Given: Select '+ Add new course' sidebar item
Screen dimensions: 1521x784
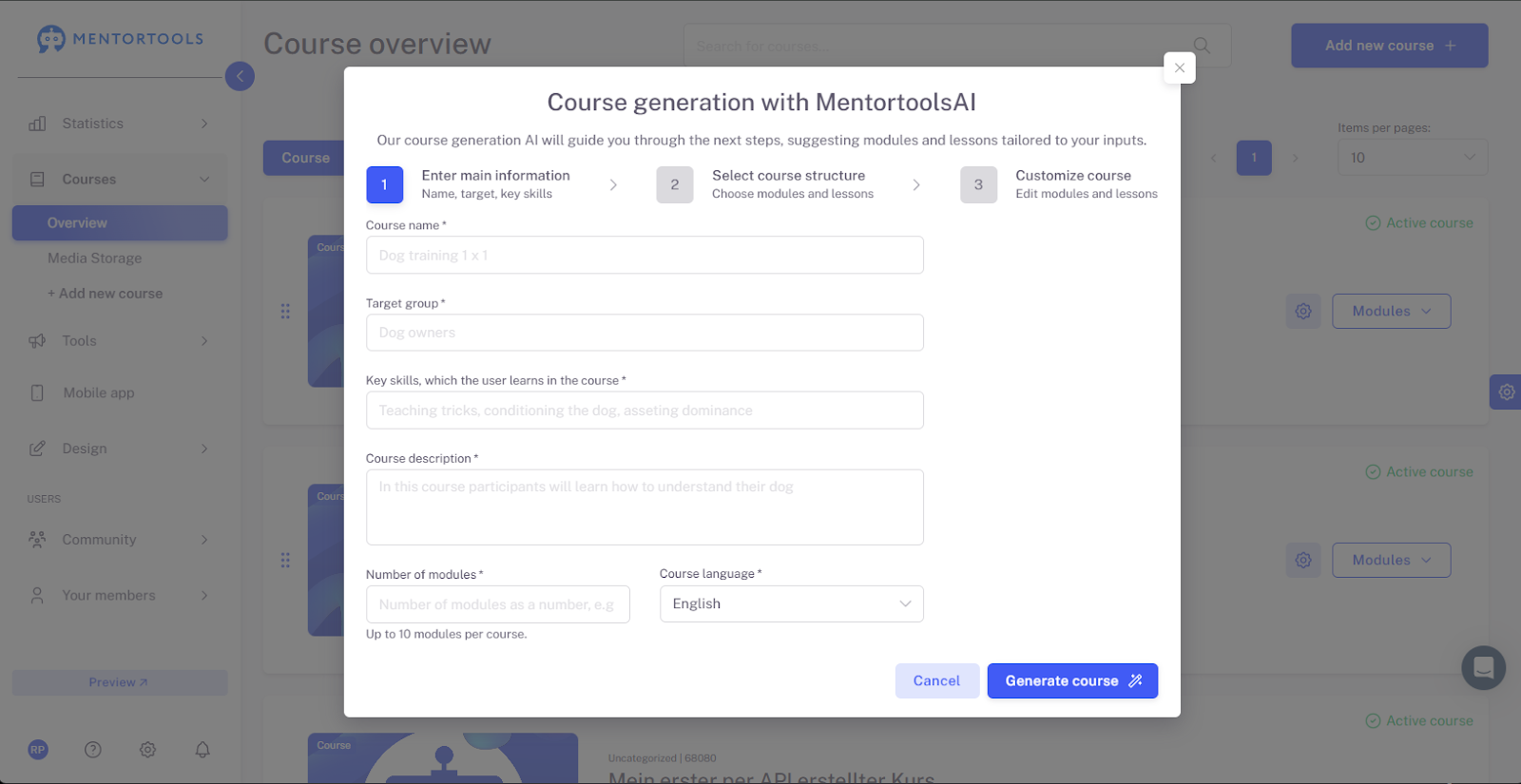Looking at the screenshot, I should [106, 295].
